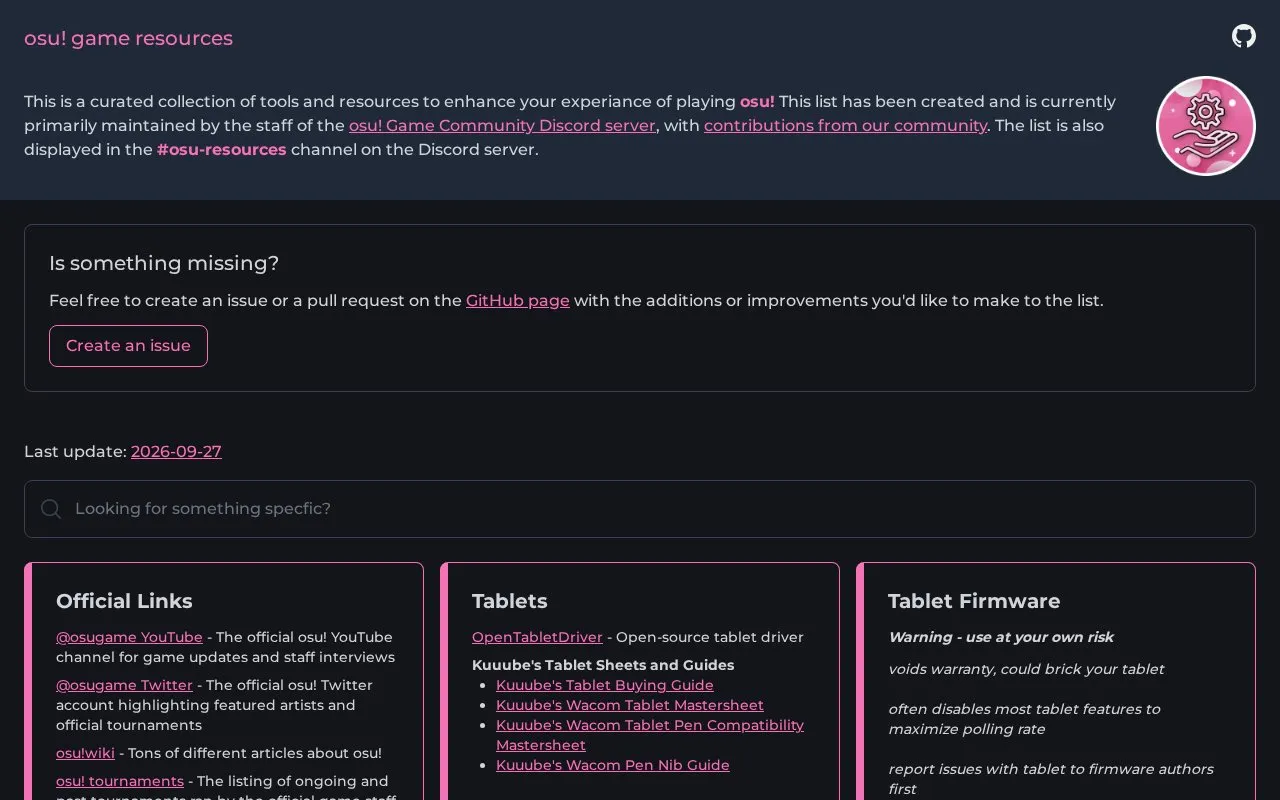Click the pink resources logo image
1280x800 pixels.
pyautogui.click(x=1205, y=126)
